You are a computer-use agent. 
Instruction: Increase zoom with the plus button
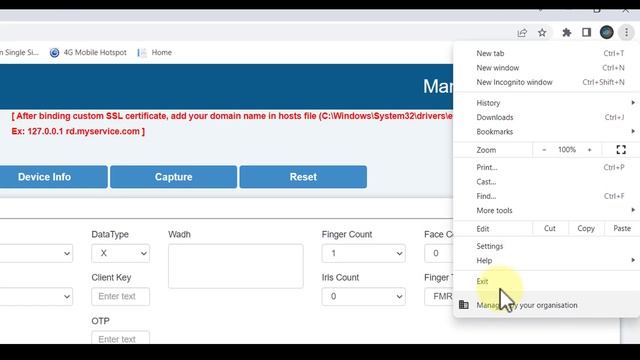point(589,150)
